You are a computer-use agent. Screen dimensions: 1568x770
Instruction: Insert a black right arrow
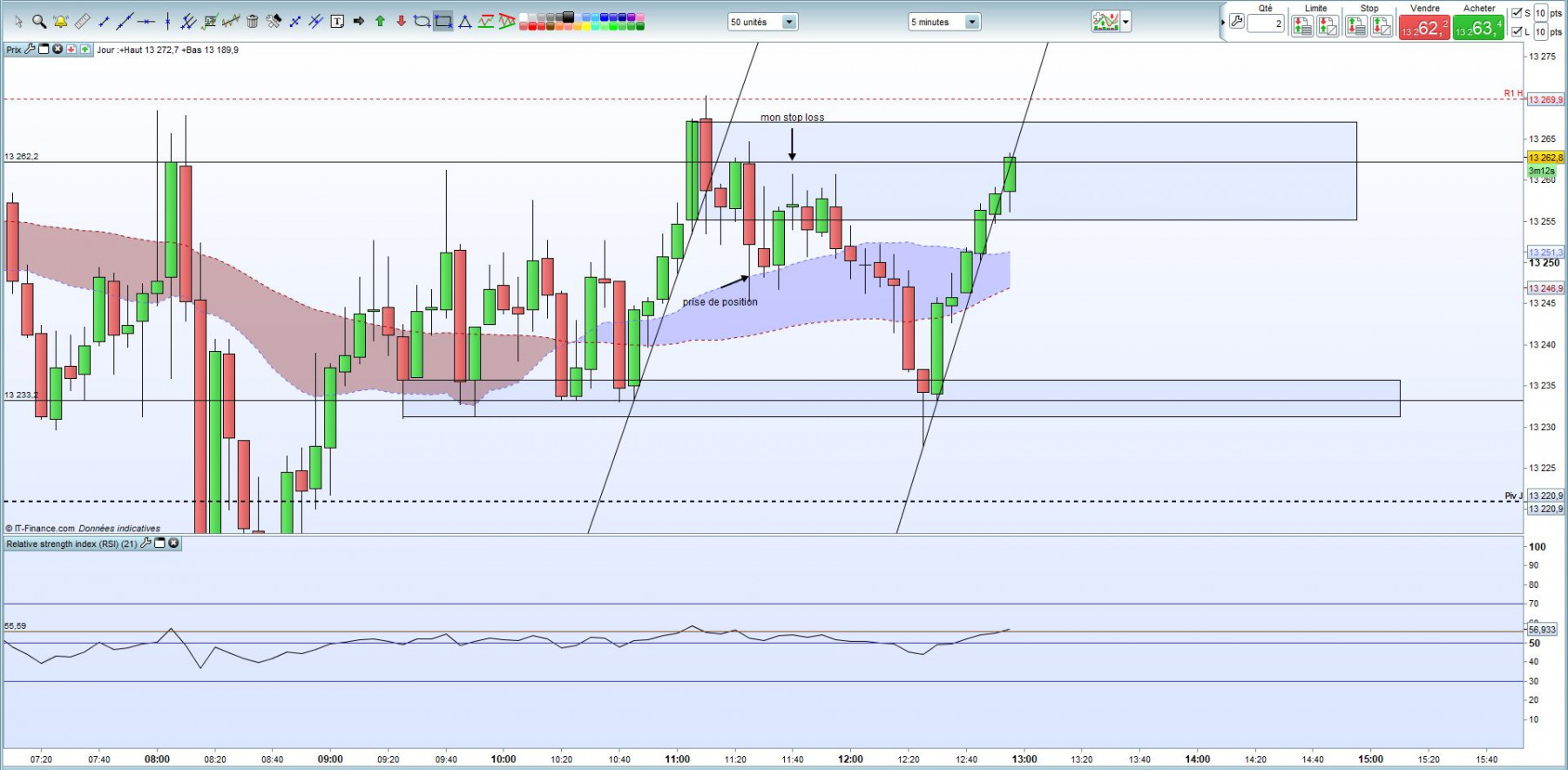(358, 22)
